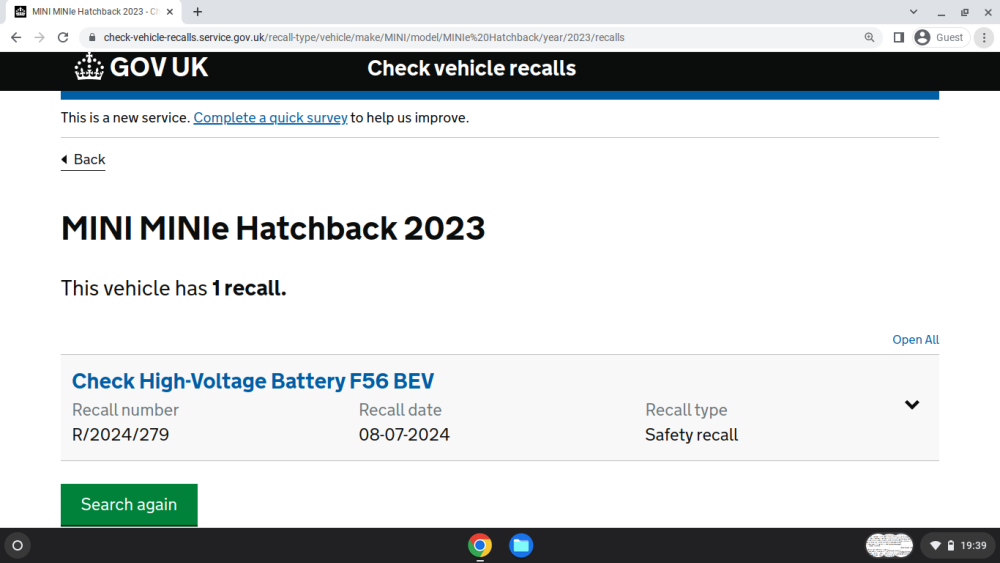This screenshot has width=1000, height=563.
Task: Click the Wi-Fi icon in the status tray
Action: pyautogui.click(x=936, y=546)
